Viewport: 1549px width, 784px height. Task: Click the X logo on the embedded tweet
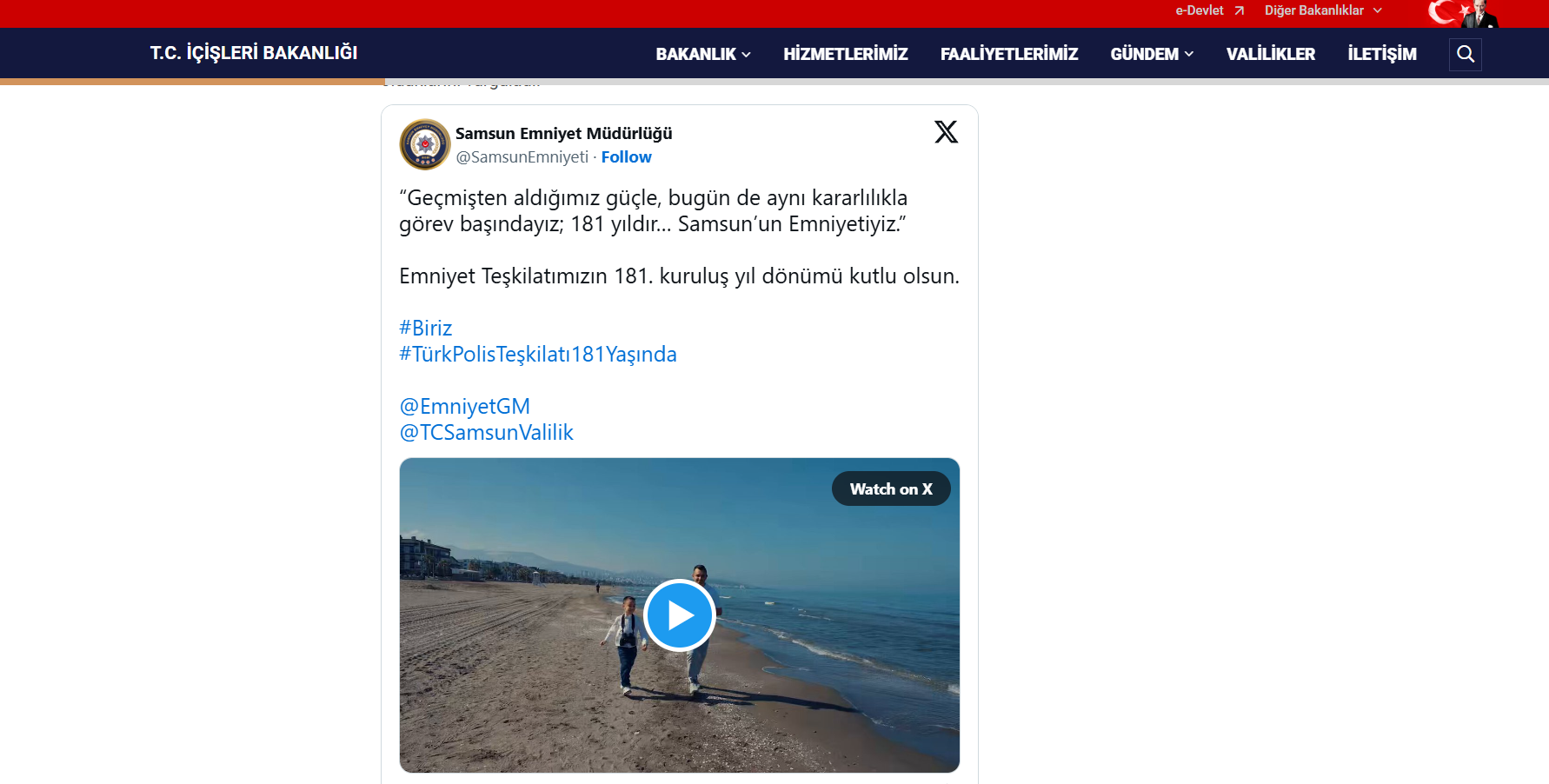[945, 132]
